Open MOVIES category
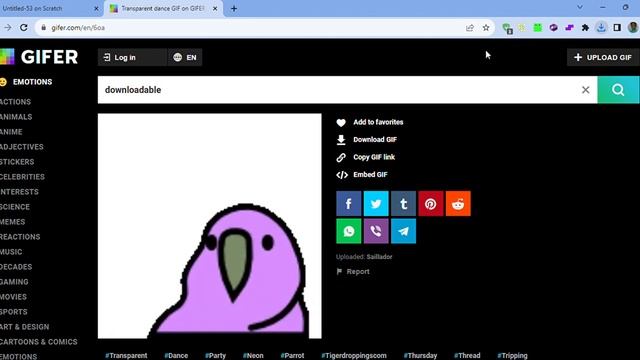This screenshot has height=360, width=640. click(13, 297)
